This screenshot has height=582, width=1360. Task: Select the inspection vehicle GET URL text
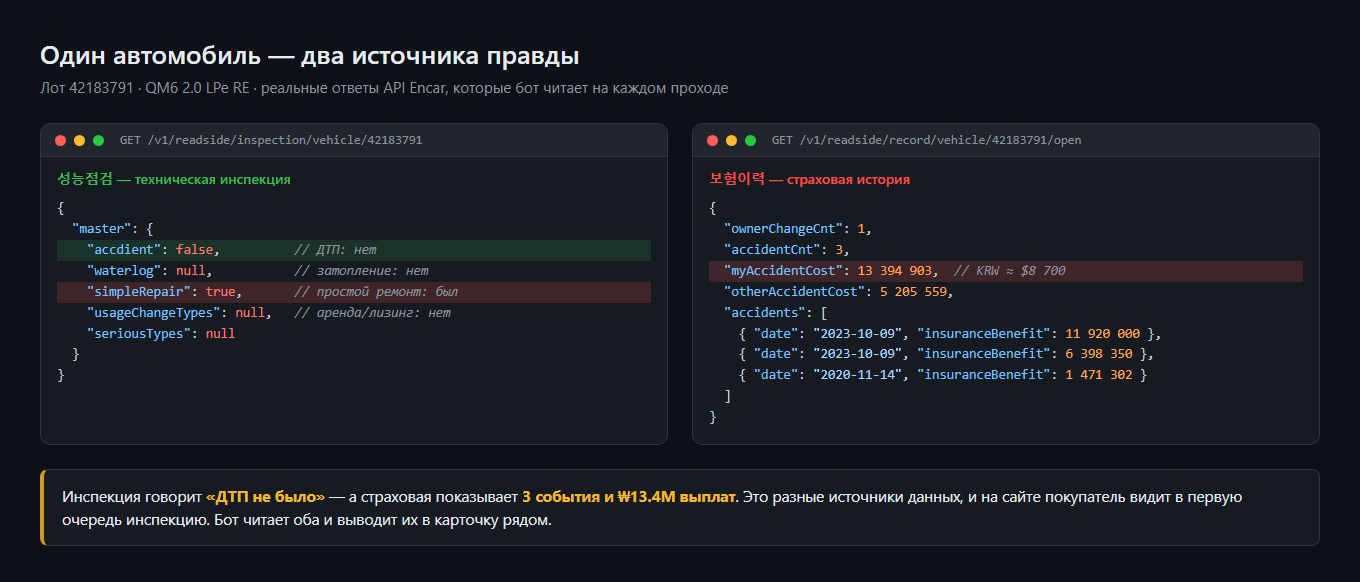[x=271, y=141]
